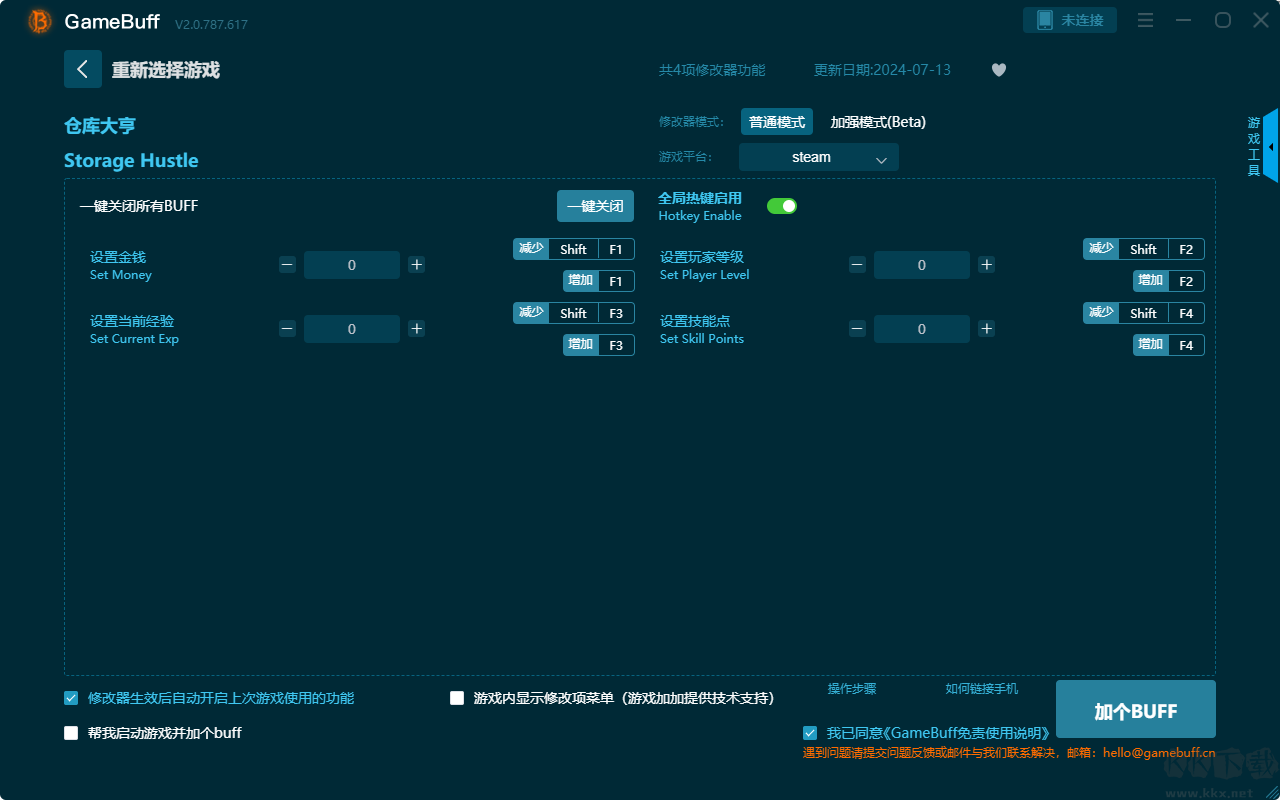Click the V2.0.787.617 version text

coord(211,24)
